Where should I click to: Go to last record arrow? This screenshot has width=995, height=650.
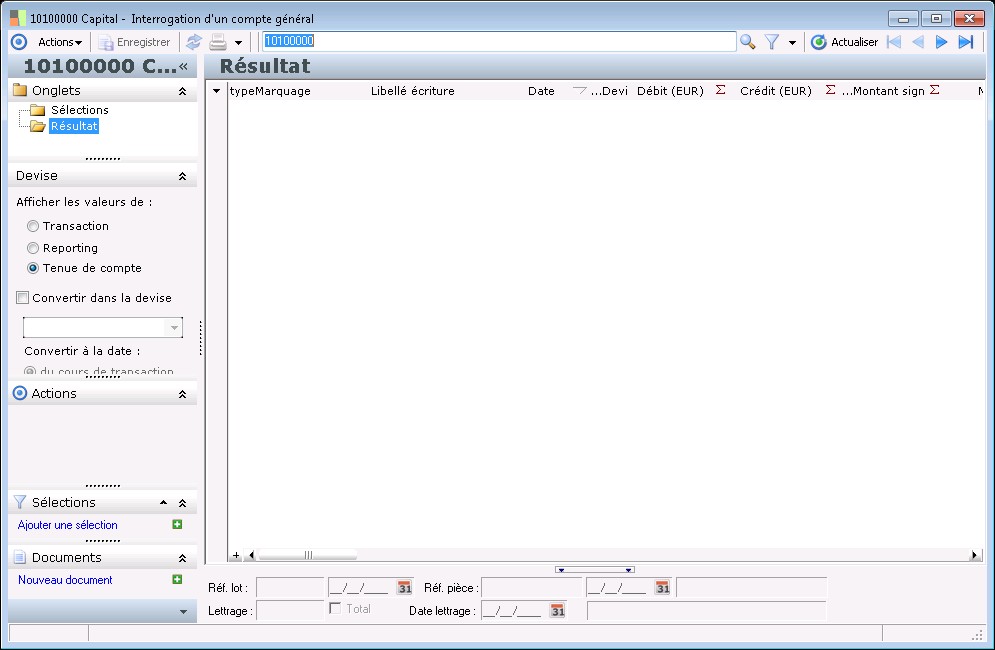[966, 42]
